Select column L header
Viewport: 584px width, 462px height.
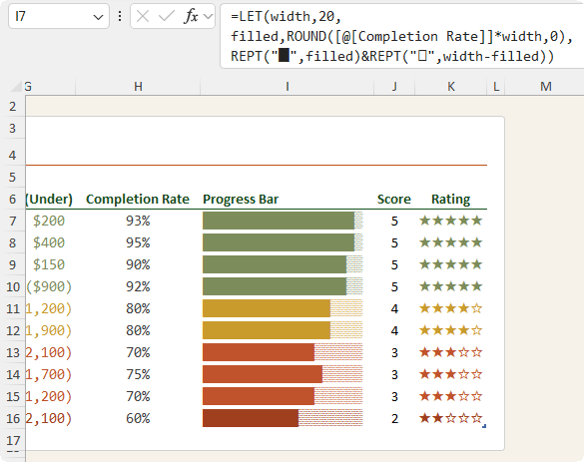click(496, 86)
